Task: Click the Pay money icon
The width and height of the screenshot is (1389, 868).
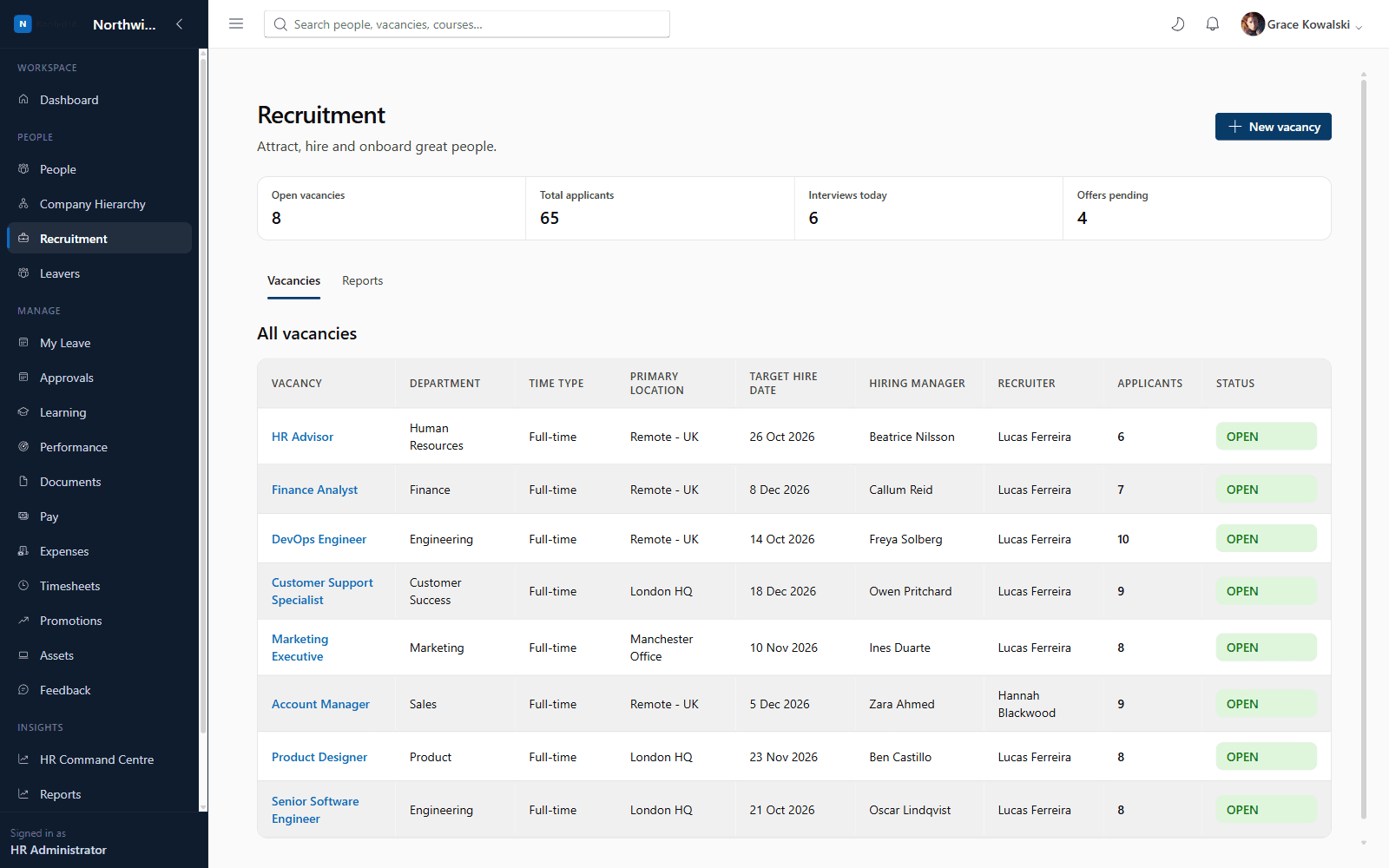Action: [23, 516]
